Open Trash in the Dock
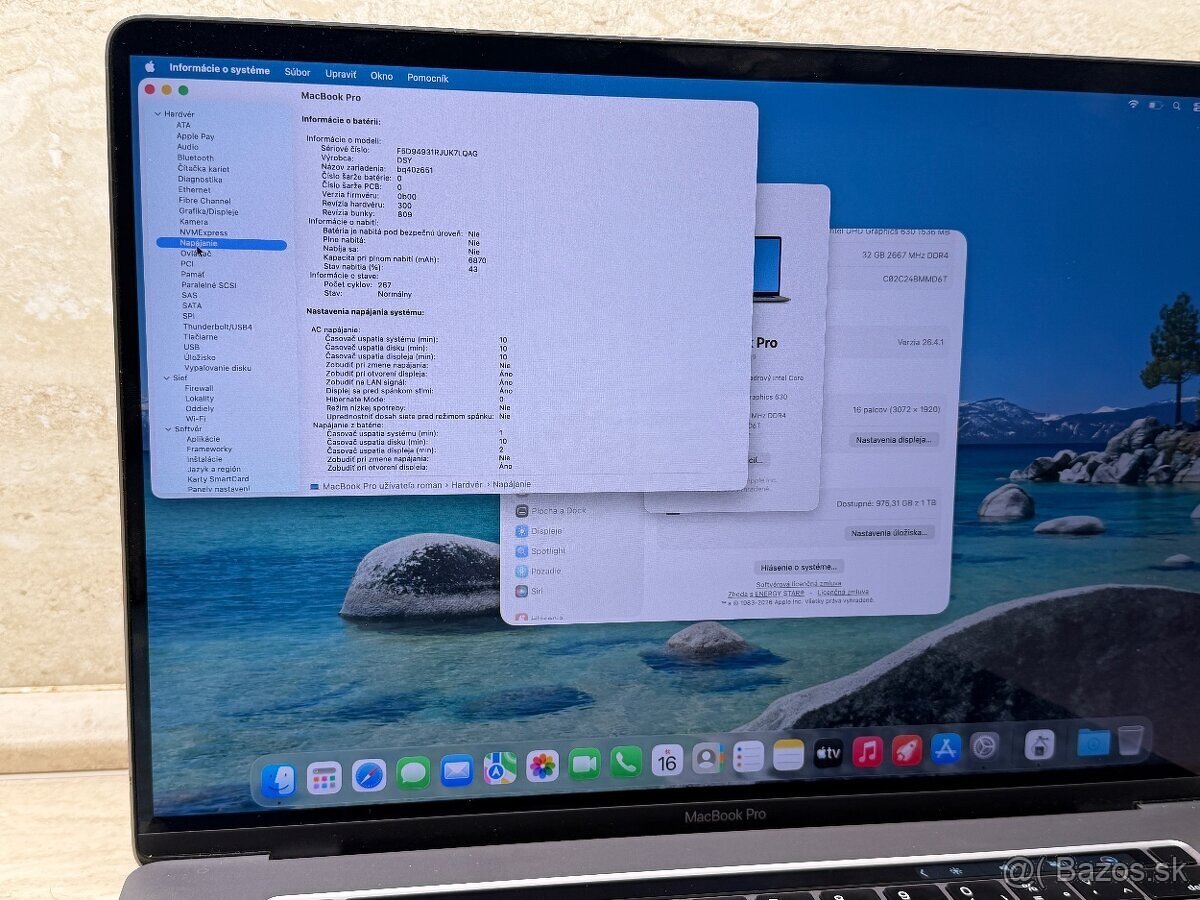This screenshot has height=900, width=1200. coord(1131,739)
